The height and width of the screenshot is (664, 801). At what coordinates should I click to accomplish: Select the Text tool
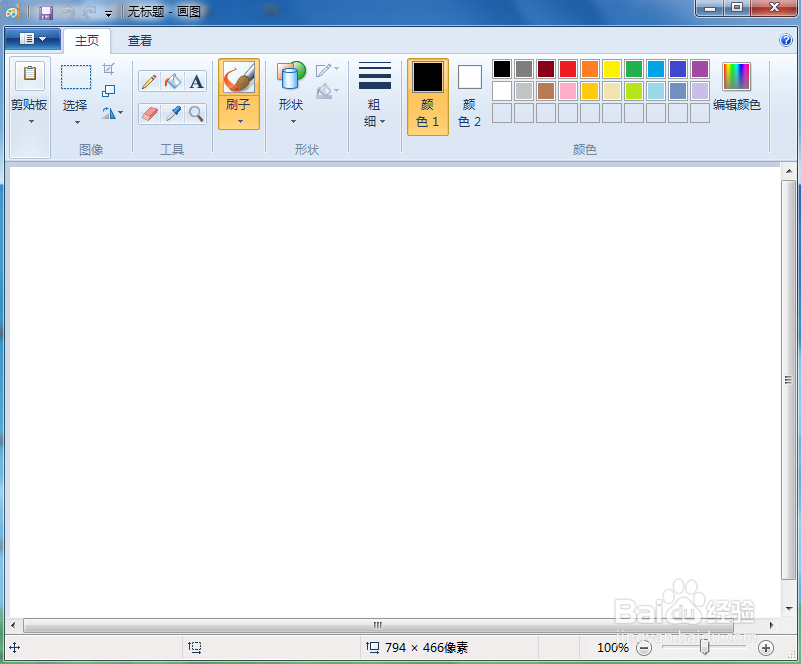(196, 82)
